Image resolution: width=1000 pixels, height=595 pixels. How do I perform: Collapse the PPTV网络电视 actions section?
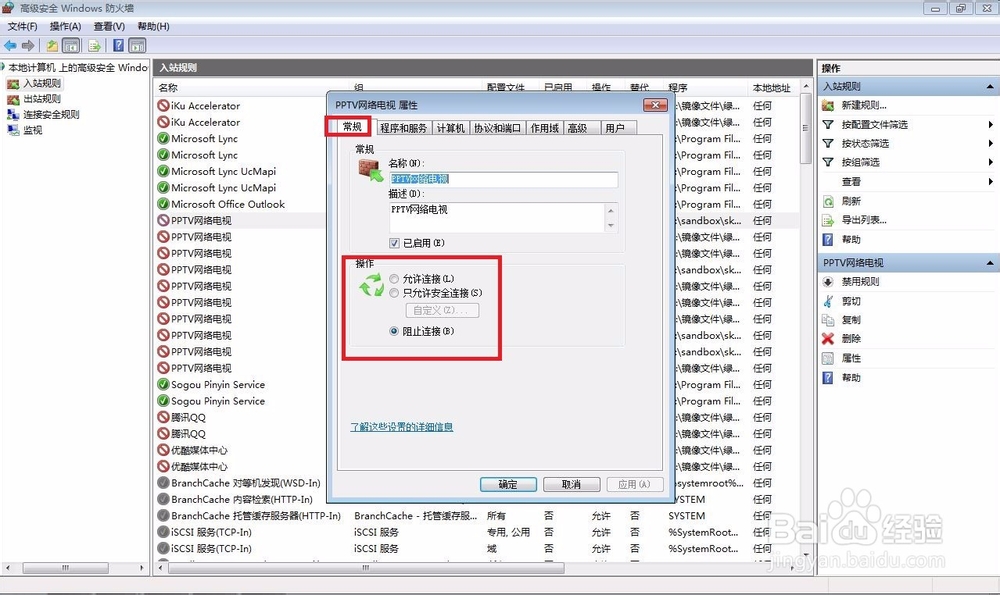point(990,263)
